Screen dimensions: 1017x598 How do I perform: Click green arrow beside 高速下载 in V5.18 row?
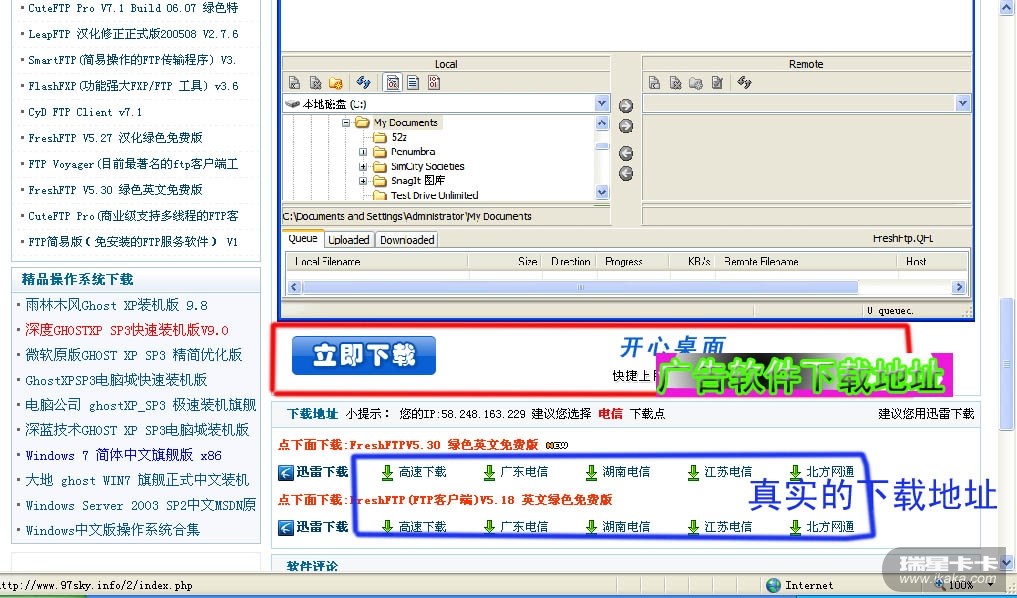pos(387,527)
